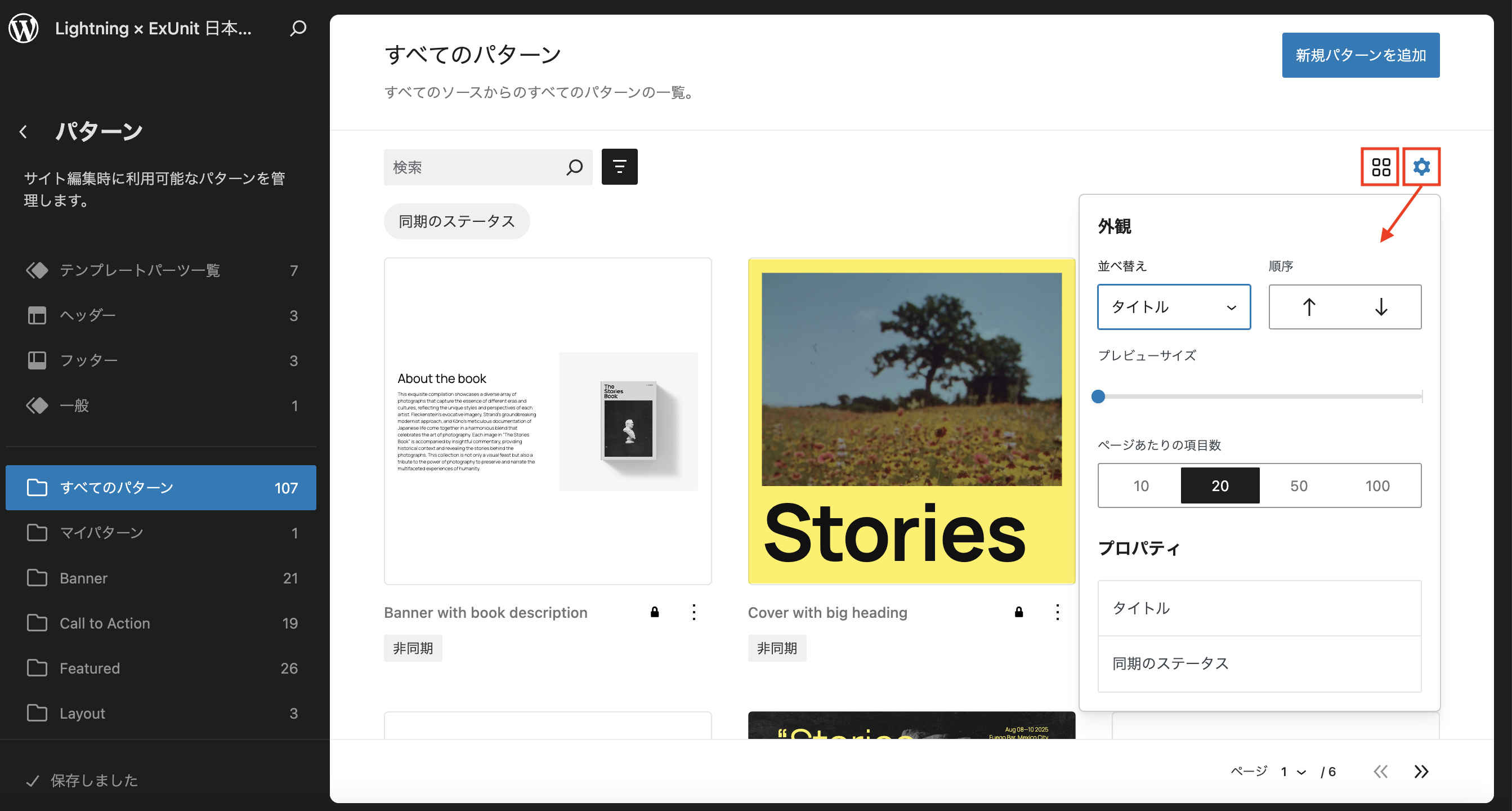Go to next page with double-chevron
Screen dimensions: 1512x811
coord(1421,771)
